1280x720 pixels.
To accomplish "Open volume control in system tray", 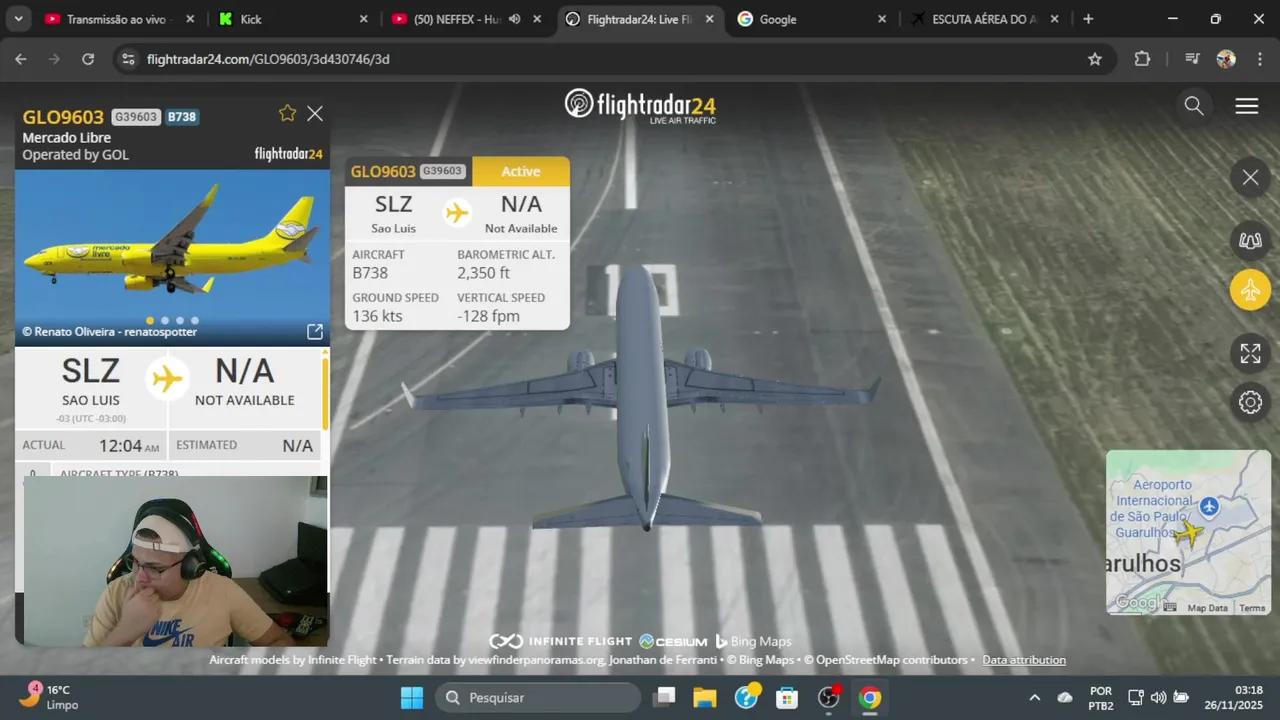I will click(x=1158, y=697).
